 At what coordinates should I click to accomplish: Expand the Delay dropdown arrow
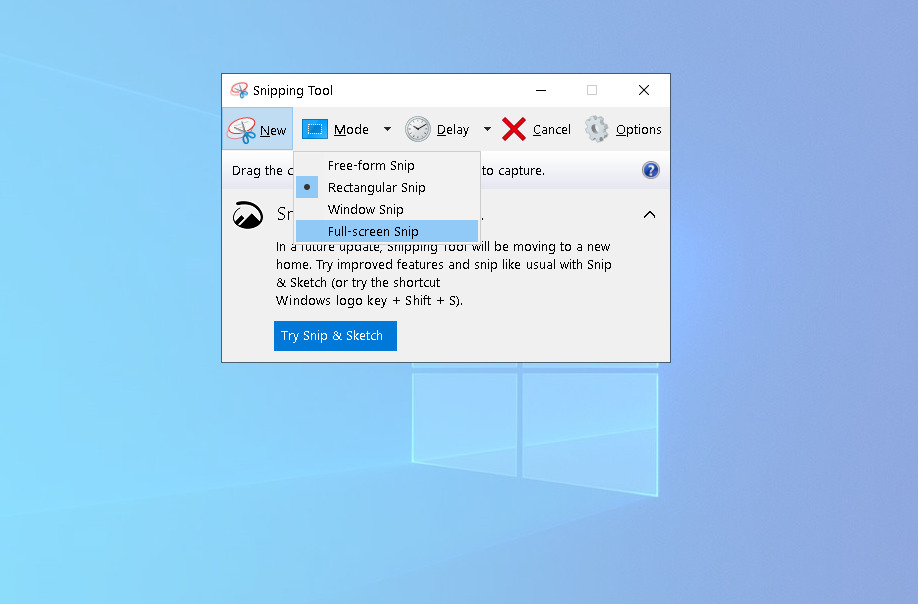tap(487, 129)
